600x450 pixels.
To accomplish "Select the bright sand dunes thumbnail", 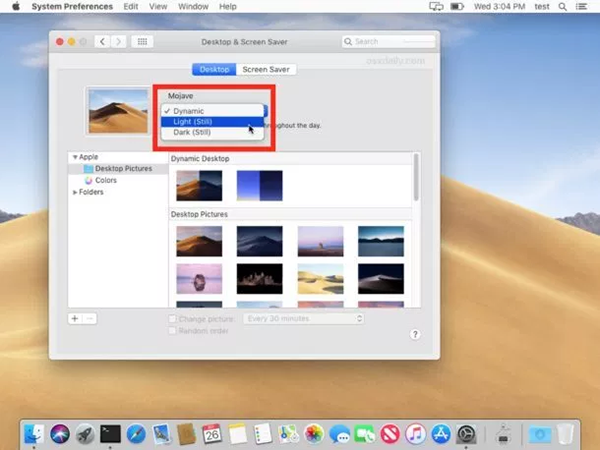I will 320,279.
